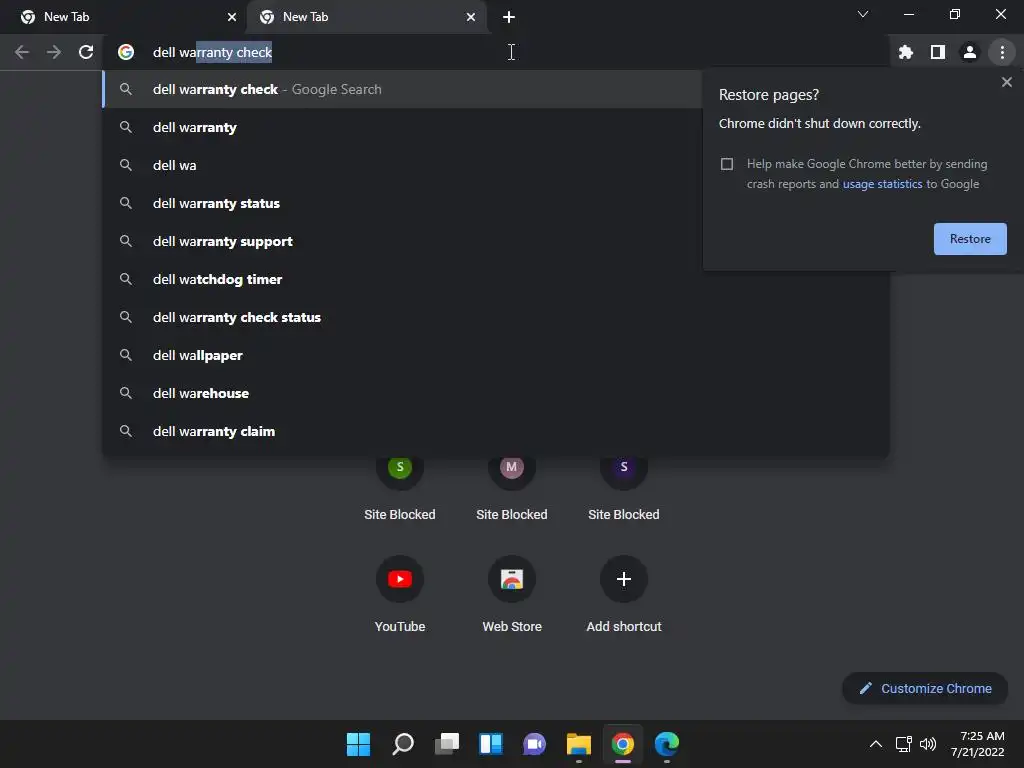Select the second New Tab
Screen dimensions: 1024x768
[x=366, y=17]
